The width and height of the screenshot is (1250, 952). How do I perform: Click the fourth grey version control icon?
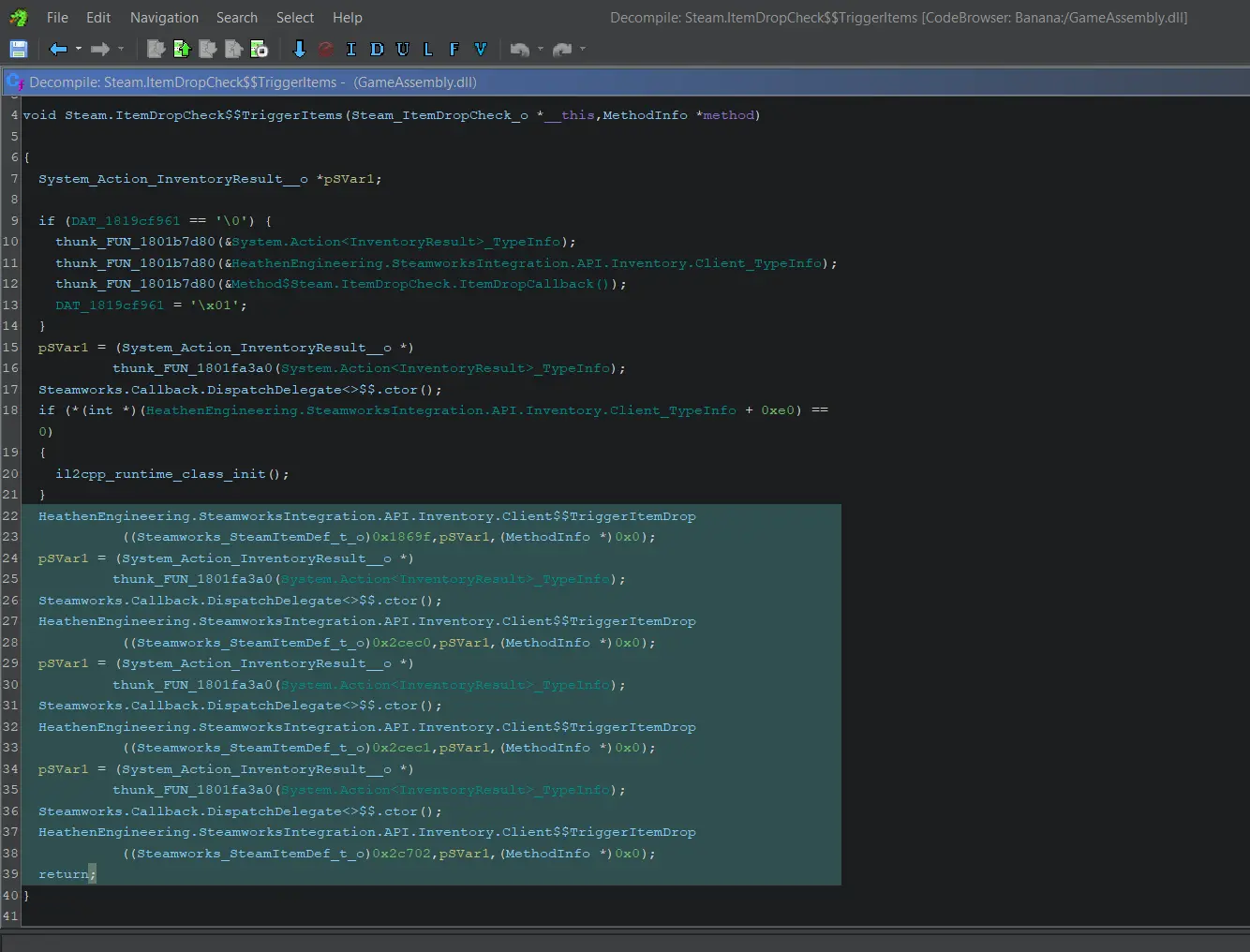(233, 50)
